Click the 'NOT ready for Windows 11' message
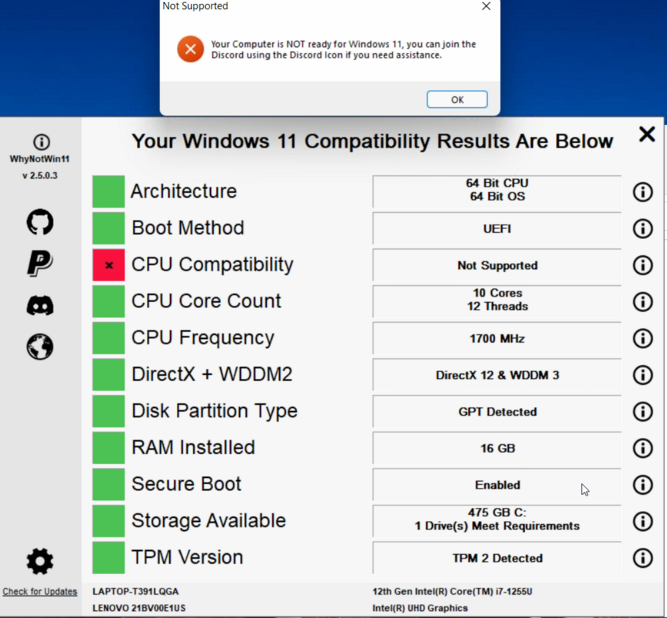 point(344,49)
